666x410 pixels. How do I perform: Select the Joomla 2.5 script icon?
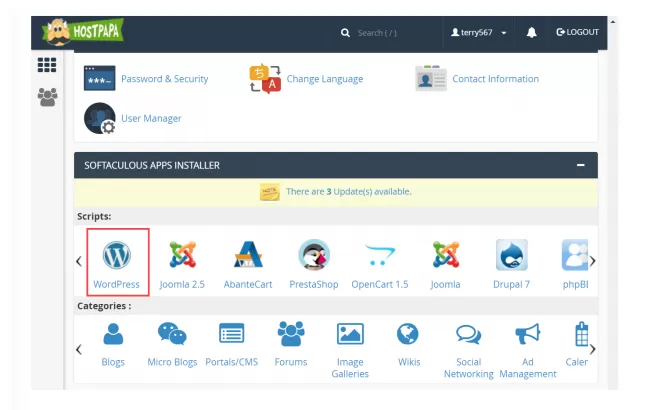(182, 255)
